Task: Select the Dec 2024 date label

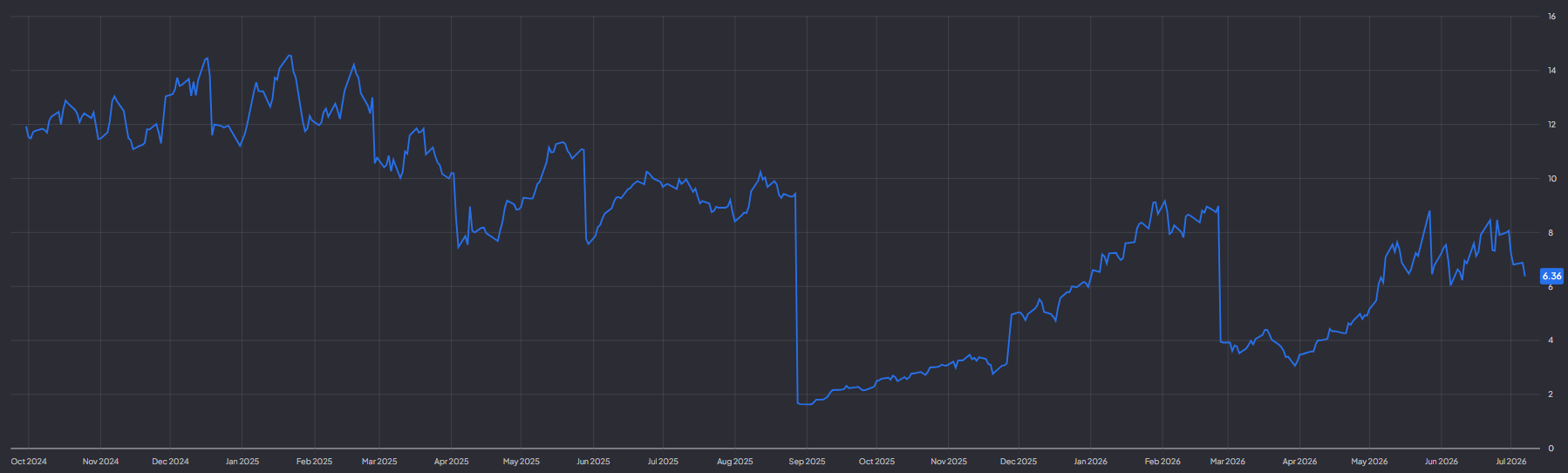Action: coord(170,462)
